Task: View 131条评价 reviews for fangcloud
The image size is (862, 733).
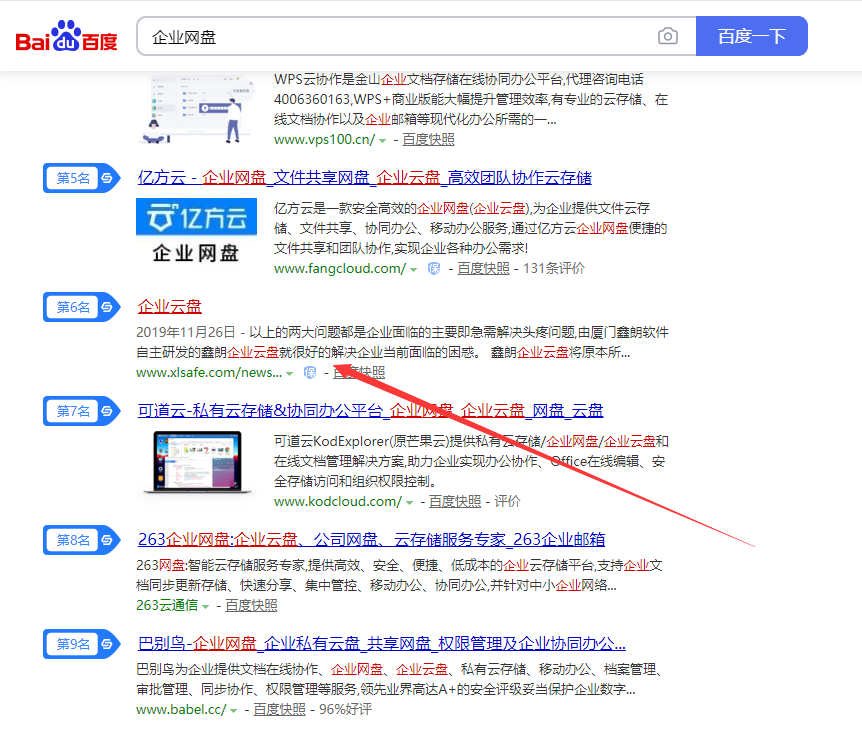Action: click(554, 268)
